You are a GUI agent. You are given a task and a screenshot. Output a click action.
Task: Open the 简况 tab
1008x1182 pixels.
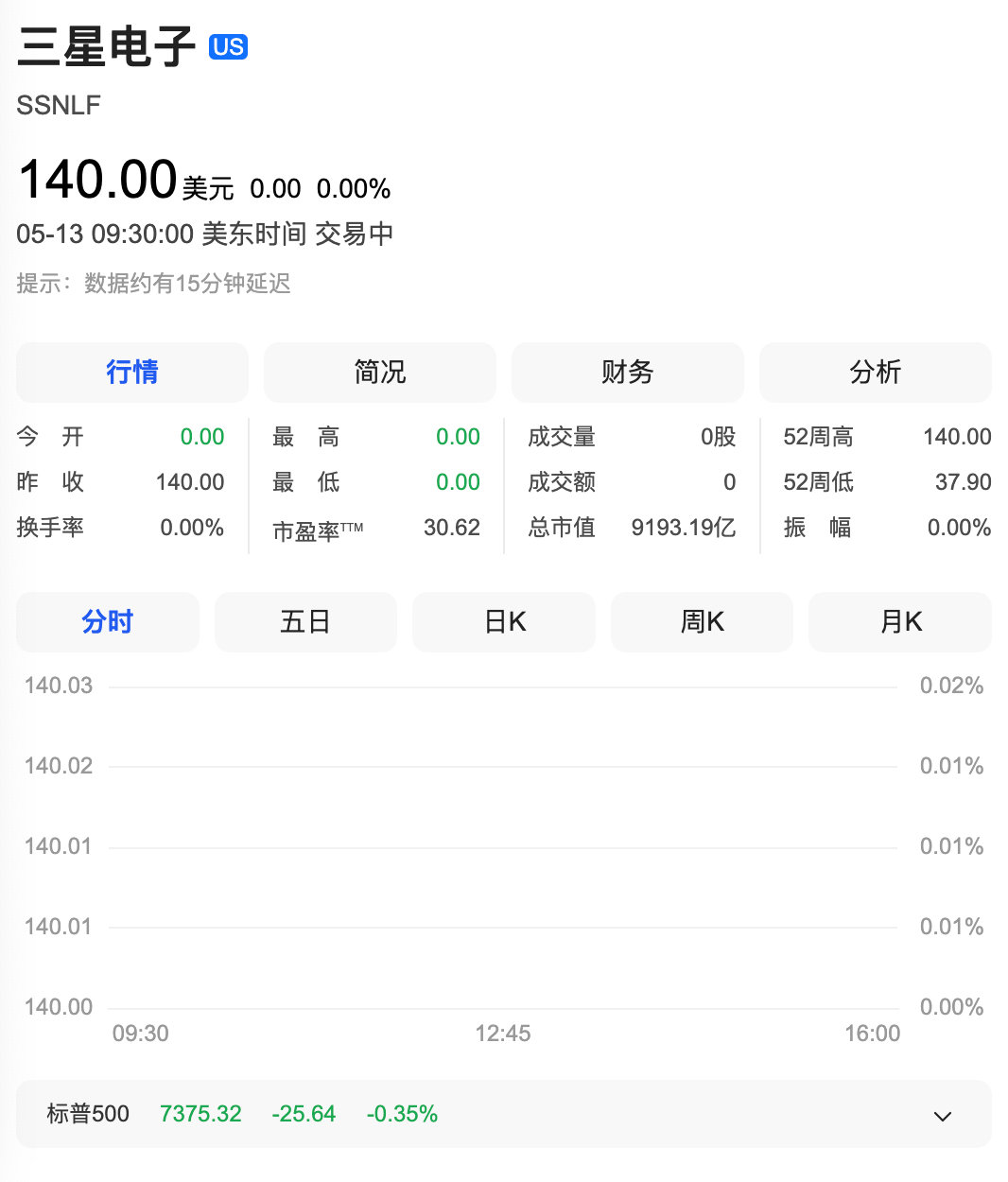(x=380, y=373)
